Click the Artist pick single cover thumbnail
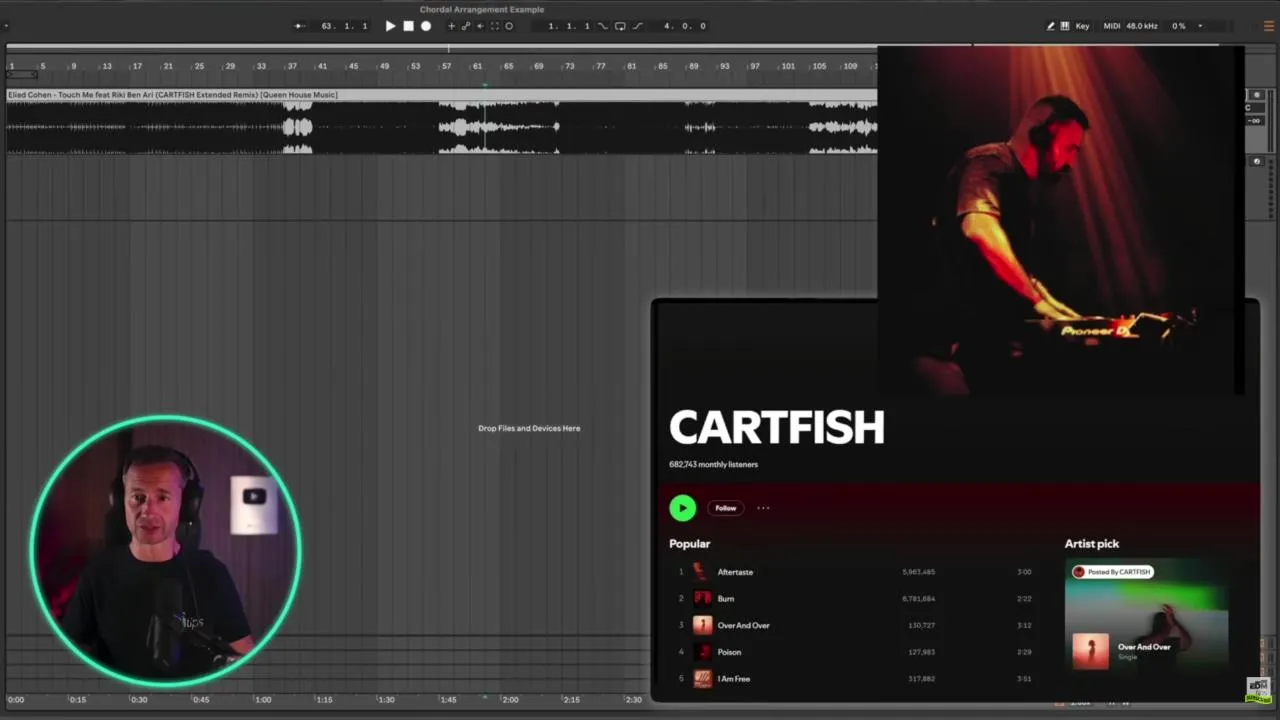Screen dimensions: 1280x720 [1090, 651]
